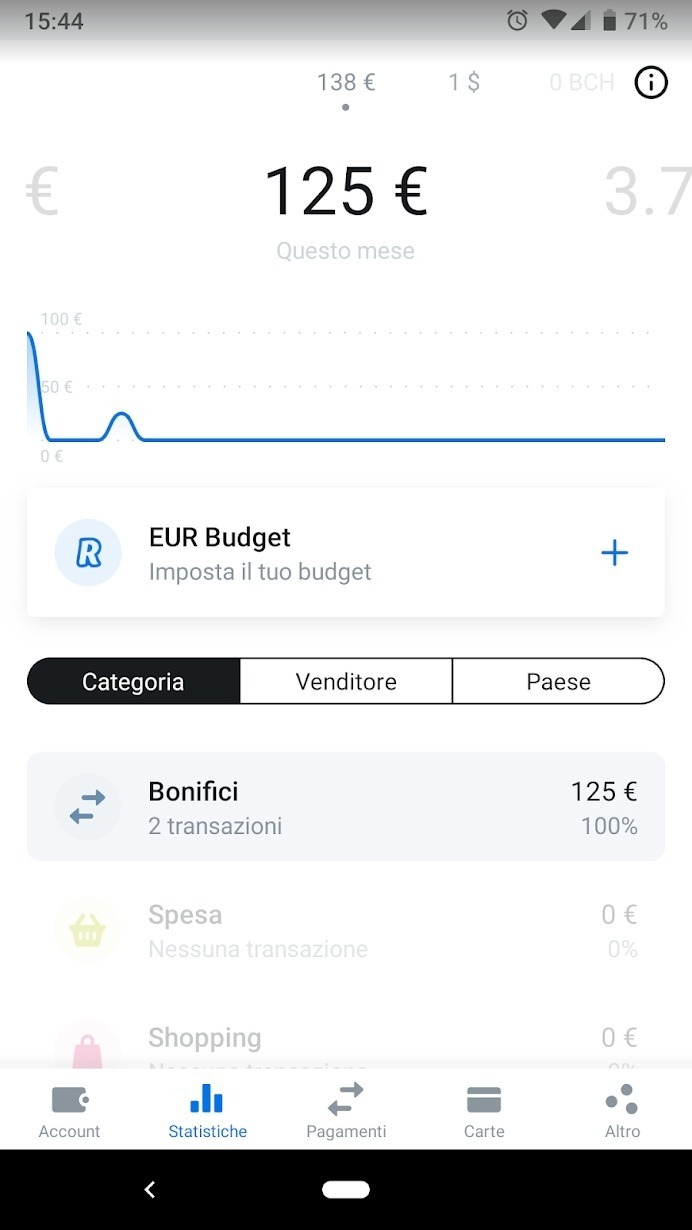Add a budget with the plus icon

click(x=614, y=553)
